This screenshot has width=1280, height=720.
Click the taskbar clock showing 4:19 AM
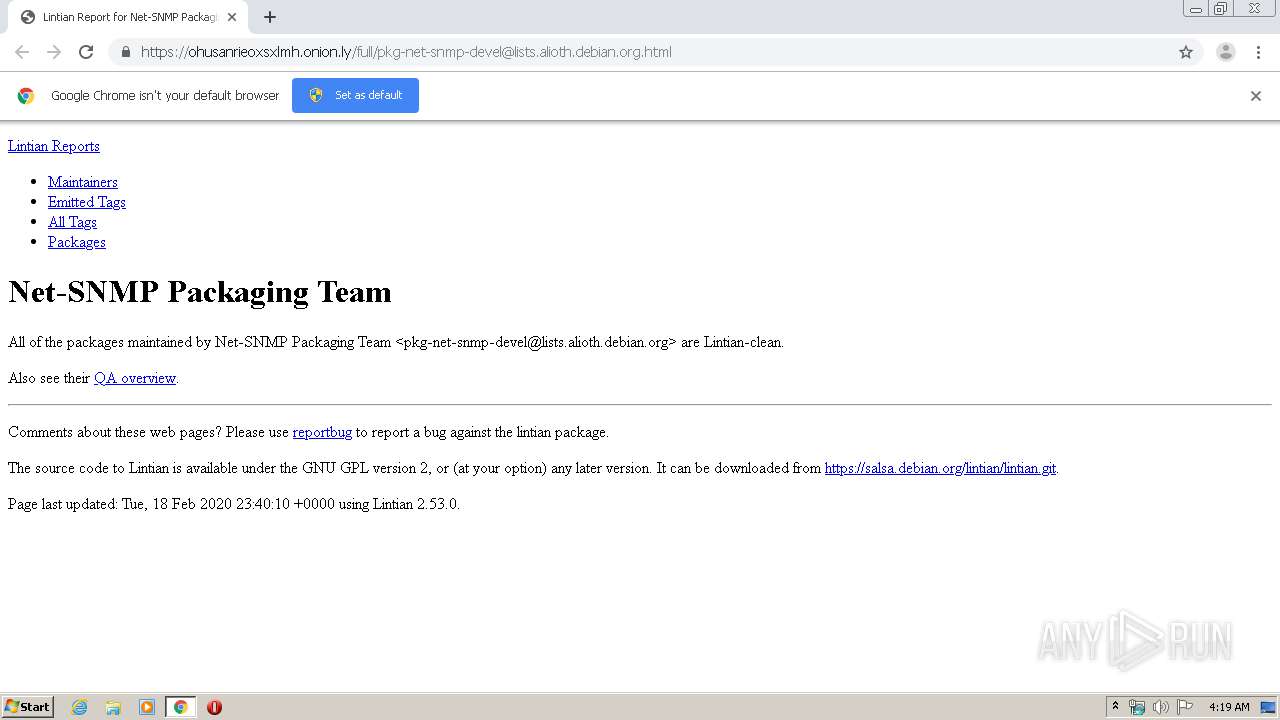tap(1229, 707)
